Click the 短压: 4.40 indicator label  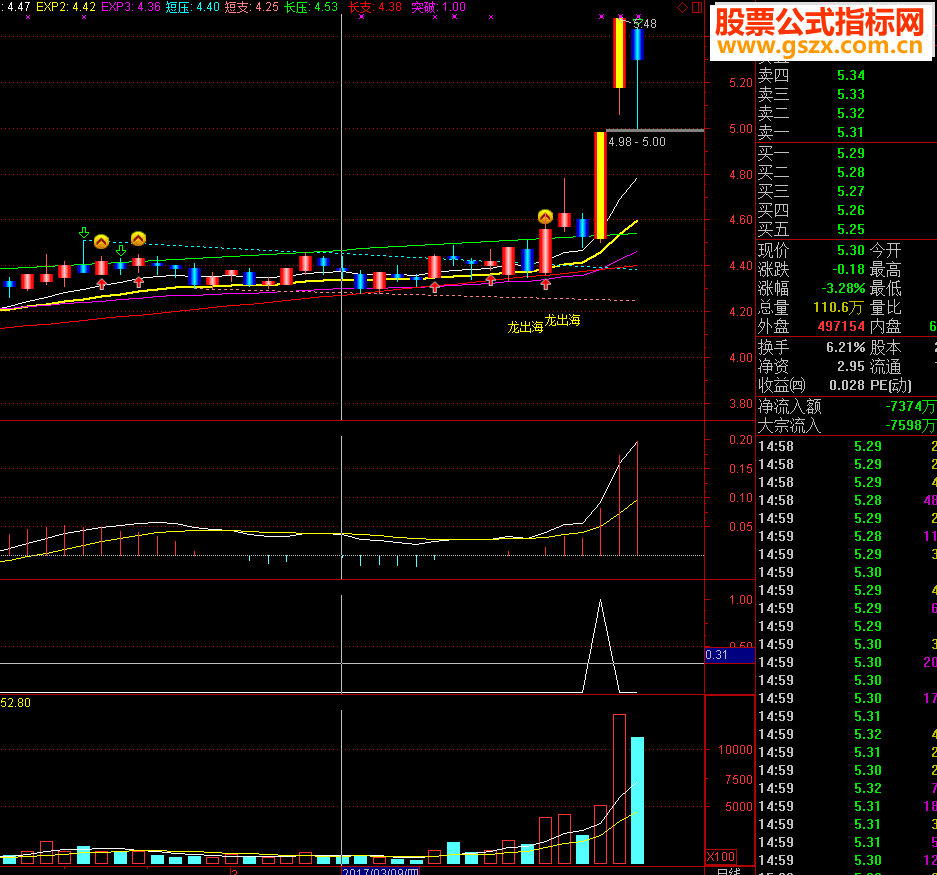coord(192,7)
